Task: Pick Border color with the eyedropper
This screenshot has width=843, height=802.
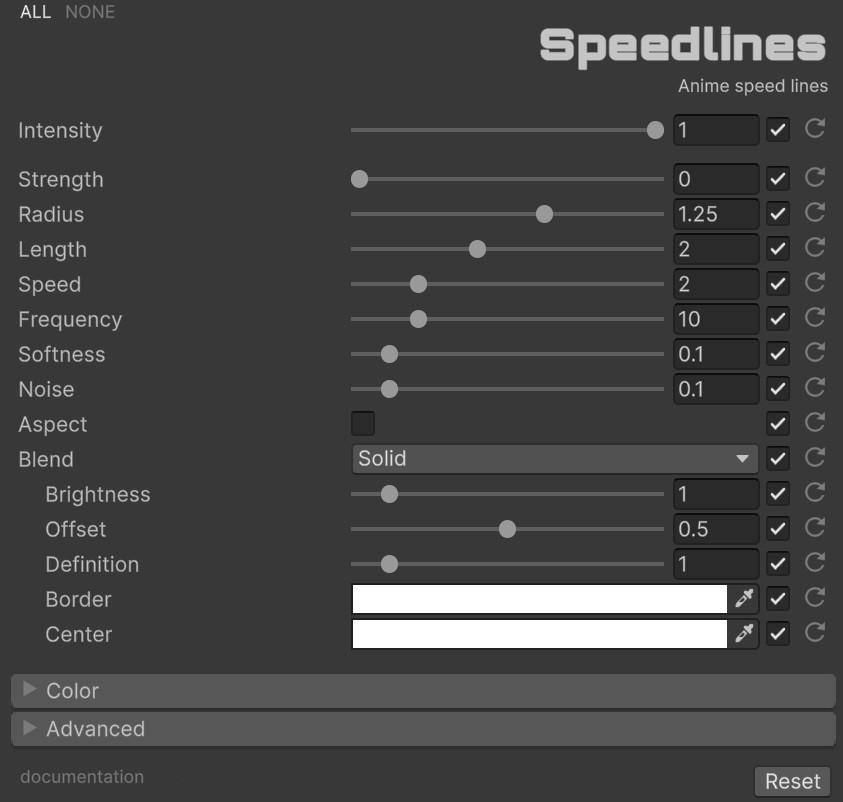Action: 744,599
